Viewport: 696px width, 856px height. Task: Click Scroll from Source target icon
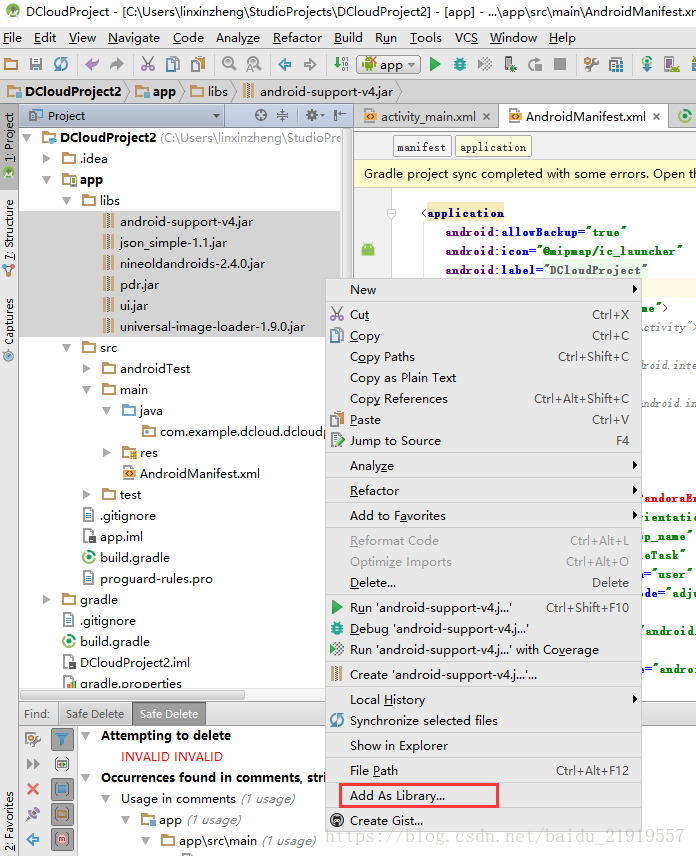[x=261, y=115]
